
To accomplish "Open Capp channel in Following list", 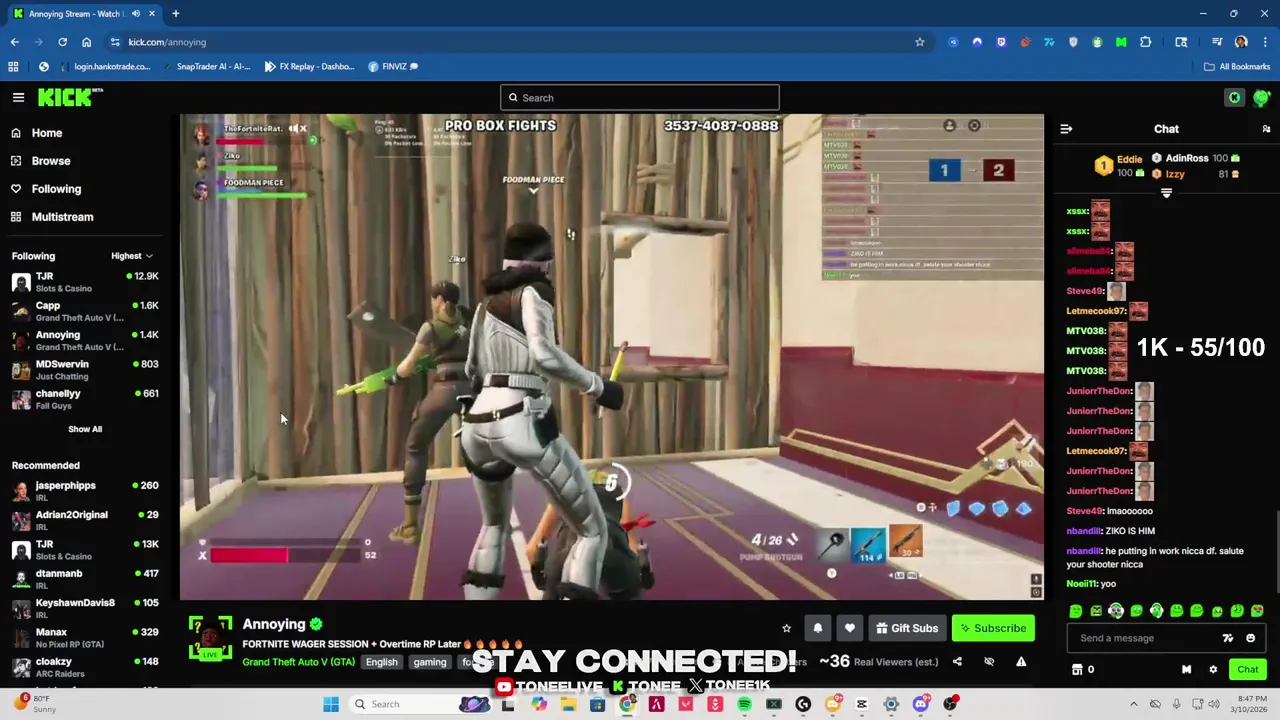I will (x=85, y=311).
